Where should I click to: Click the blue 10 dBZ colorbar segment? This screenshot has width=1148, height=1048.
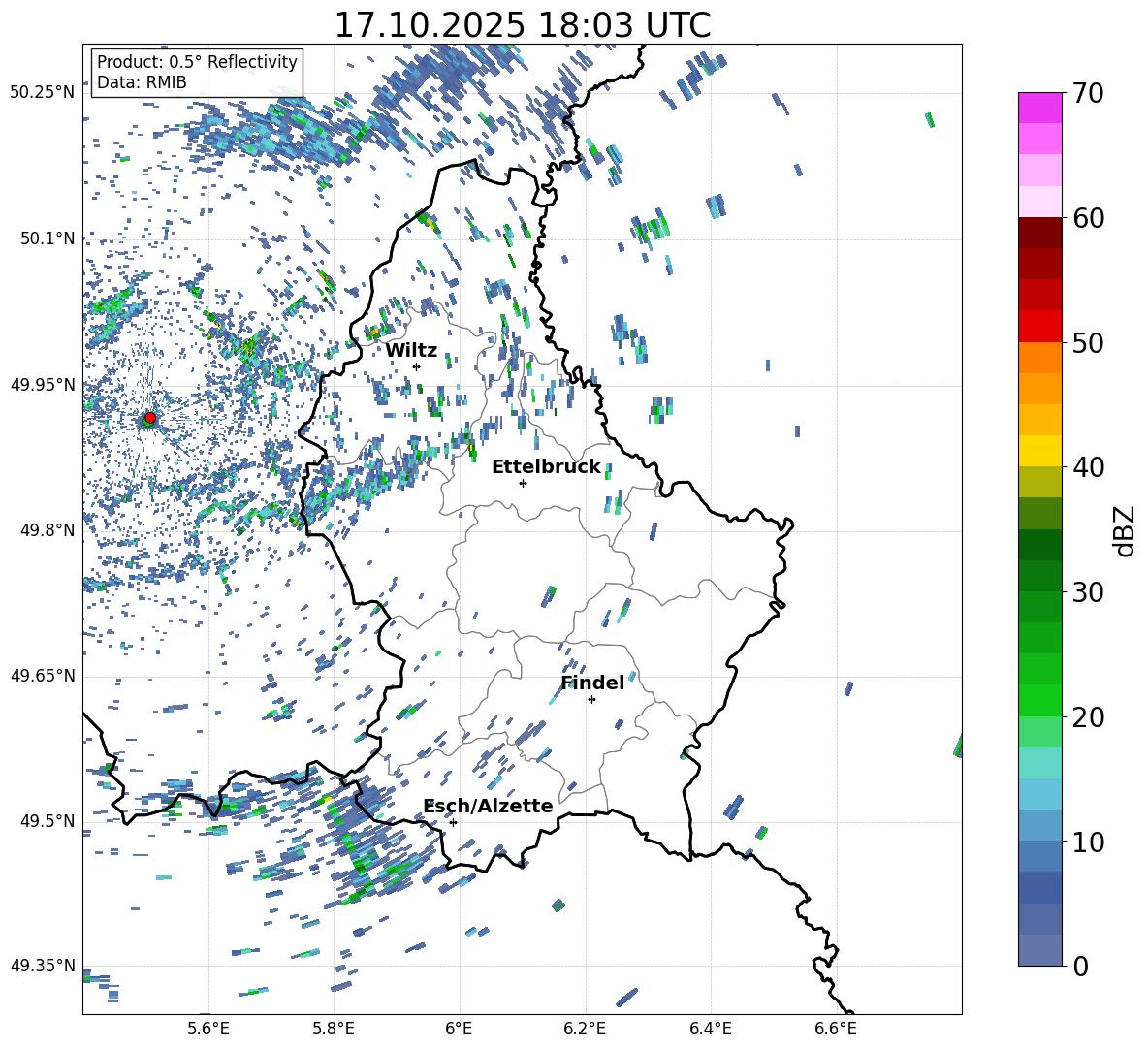(1039, 826)
